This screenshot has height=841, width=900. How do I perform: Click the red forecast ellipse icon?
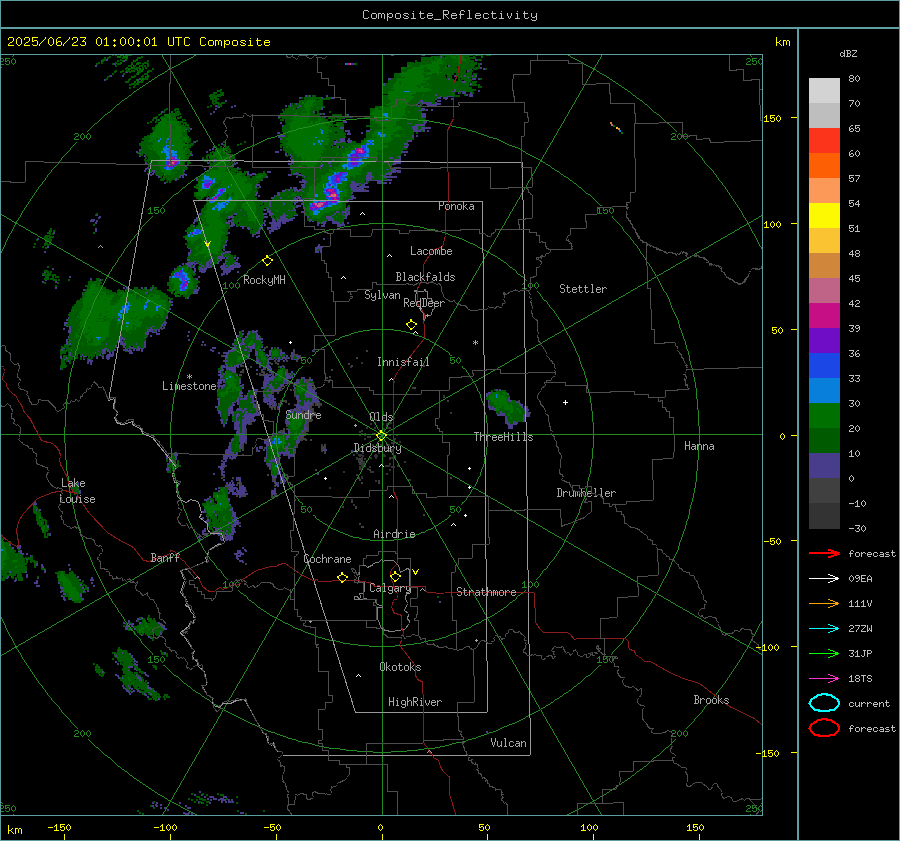click(x=824, y=728)
